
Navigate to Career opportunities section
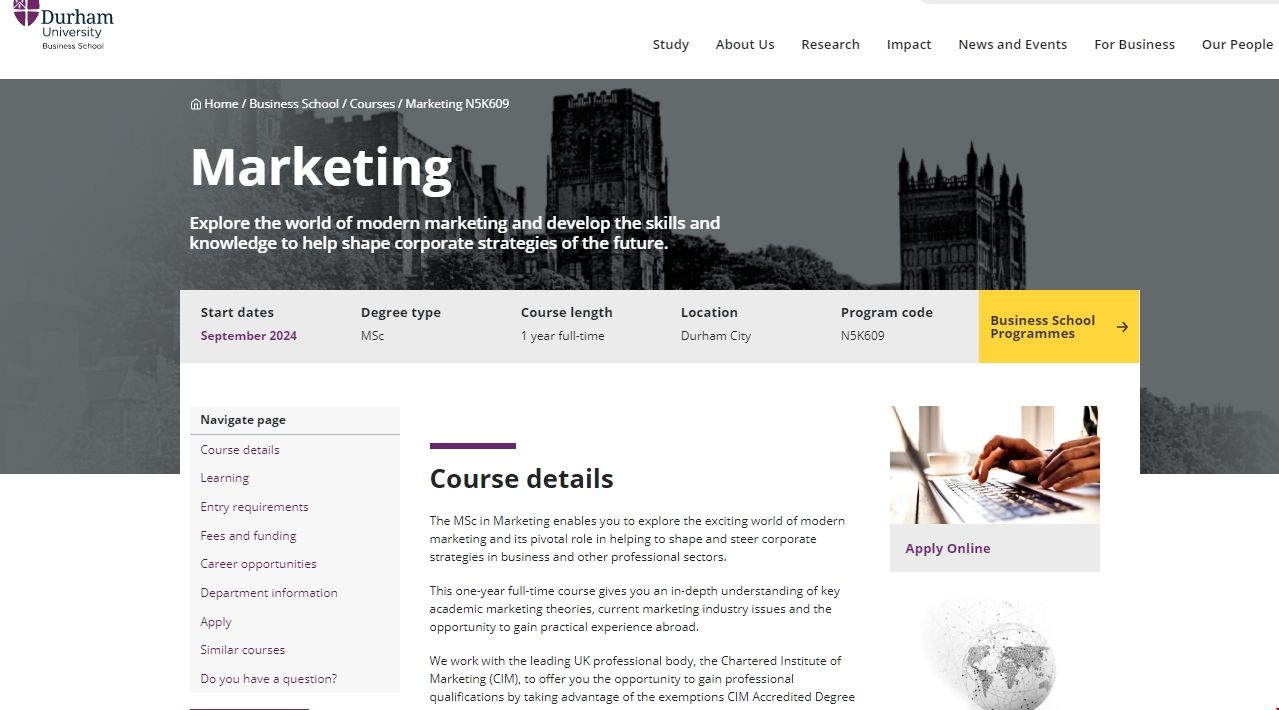pos(258,564)
